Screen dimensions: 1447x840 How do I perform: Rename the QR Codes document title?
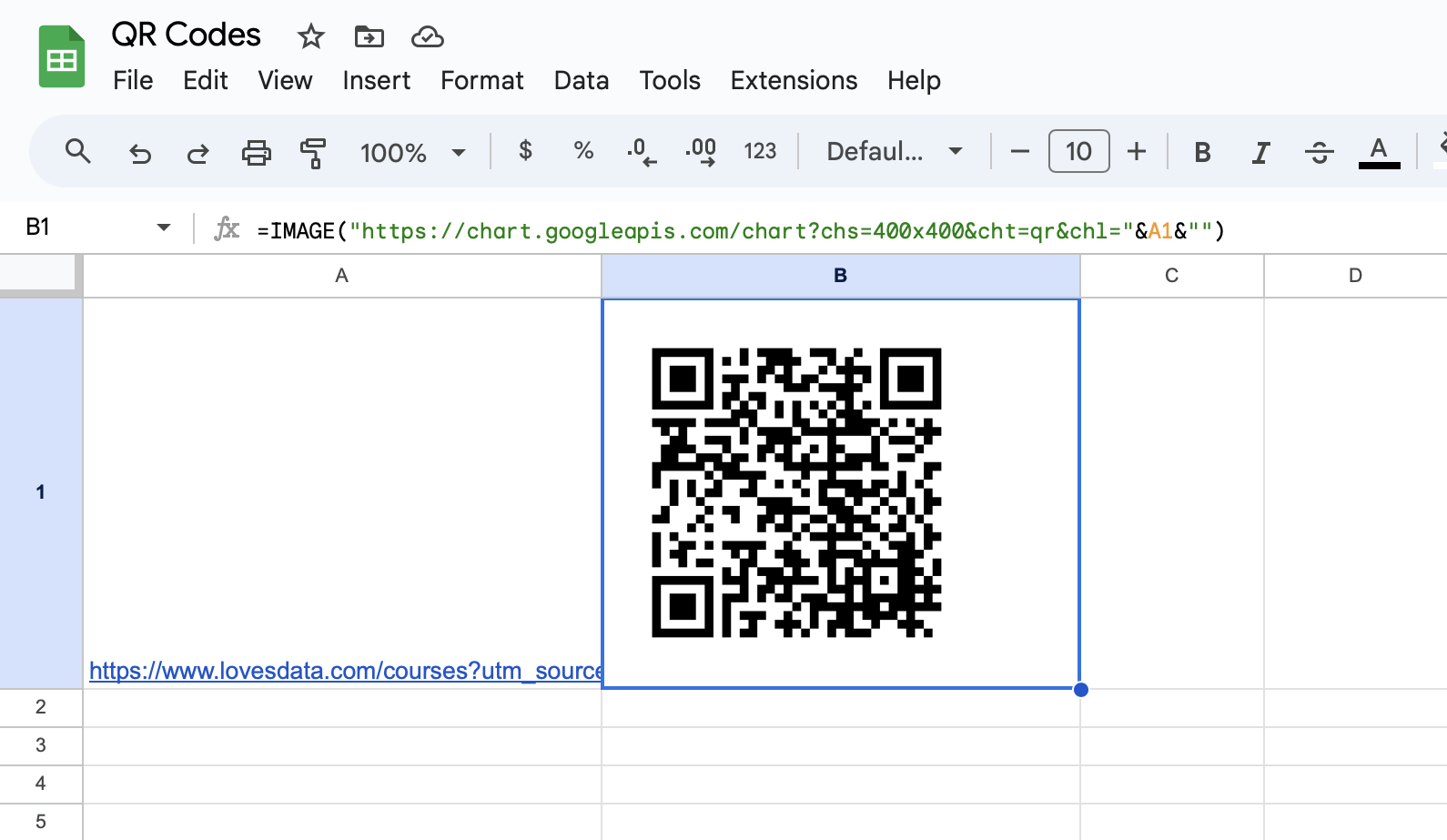click(186, 35)
